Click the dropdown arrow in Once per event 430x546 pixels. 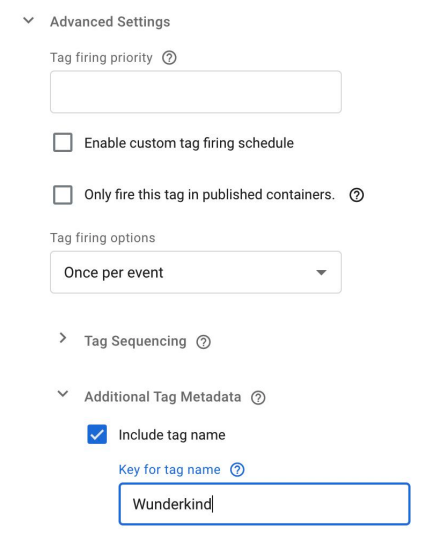(x=321, y=272)
